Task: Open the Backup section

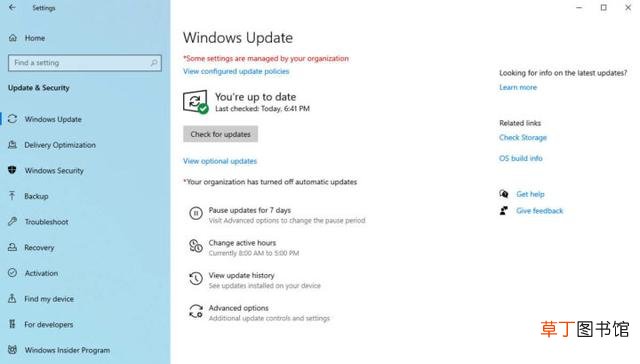Action: coord(36,196)
